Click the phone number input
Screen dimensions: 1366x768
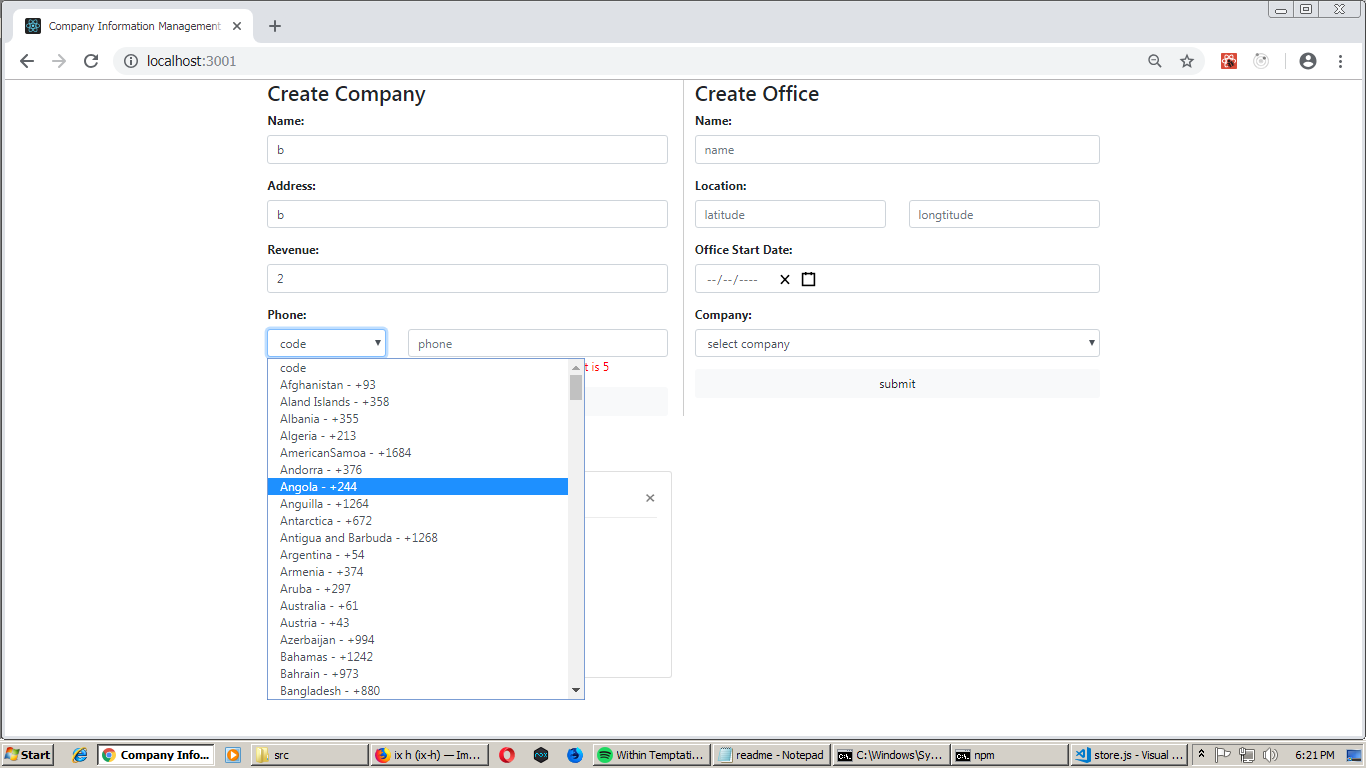click(x=538, y=343)
